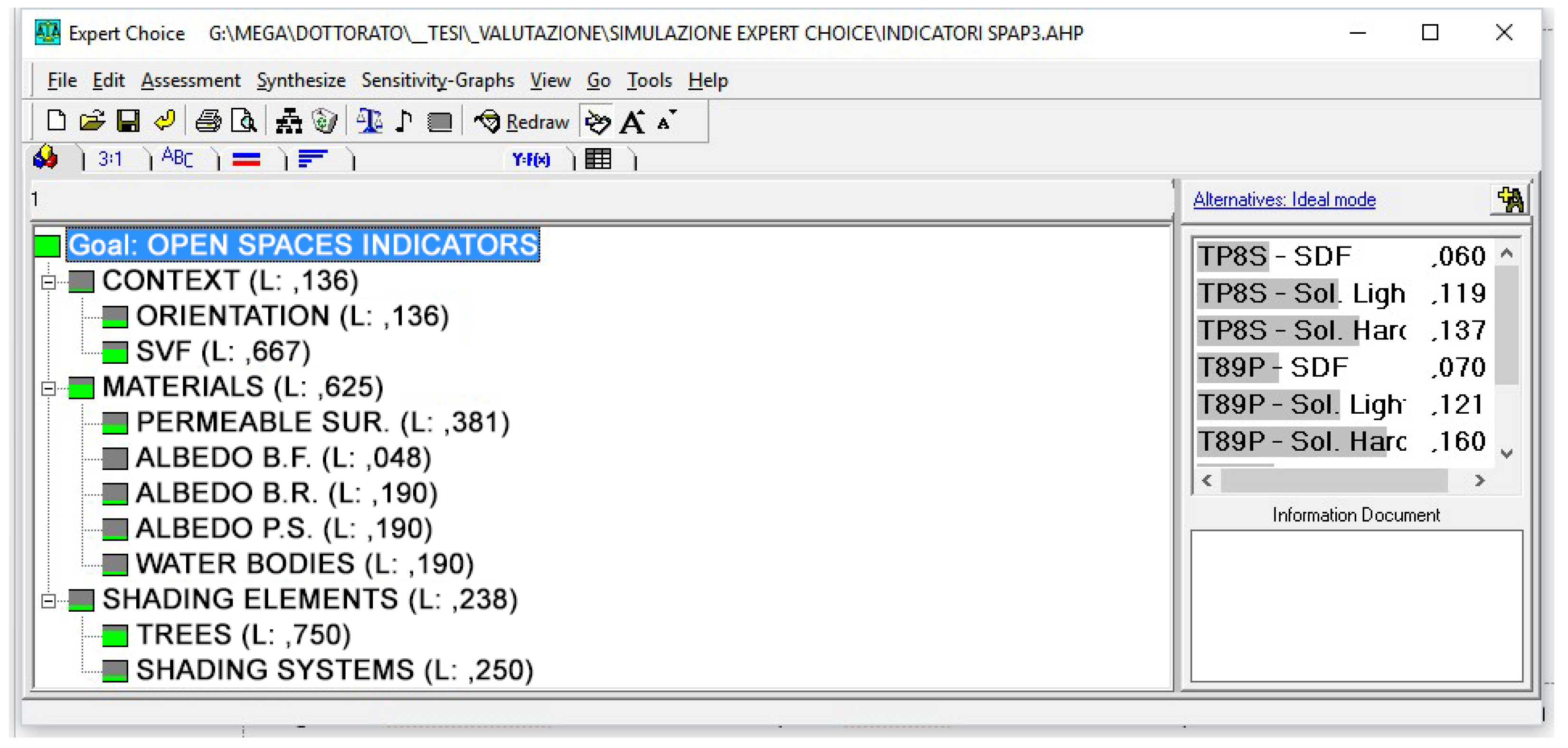Open print preview magnifier page icon

[x=244, y=121]
